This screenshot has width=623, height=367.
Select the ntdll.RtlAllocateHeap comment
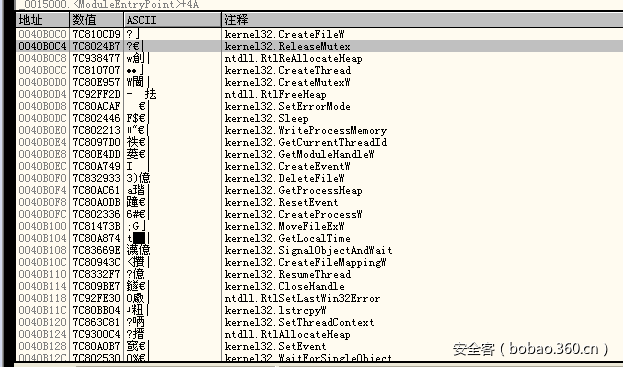point(287,334)
